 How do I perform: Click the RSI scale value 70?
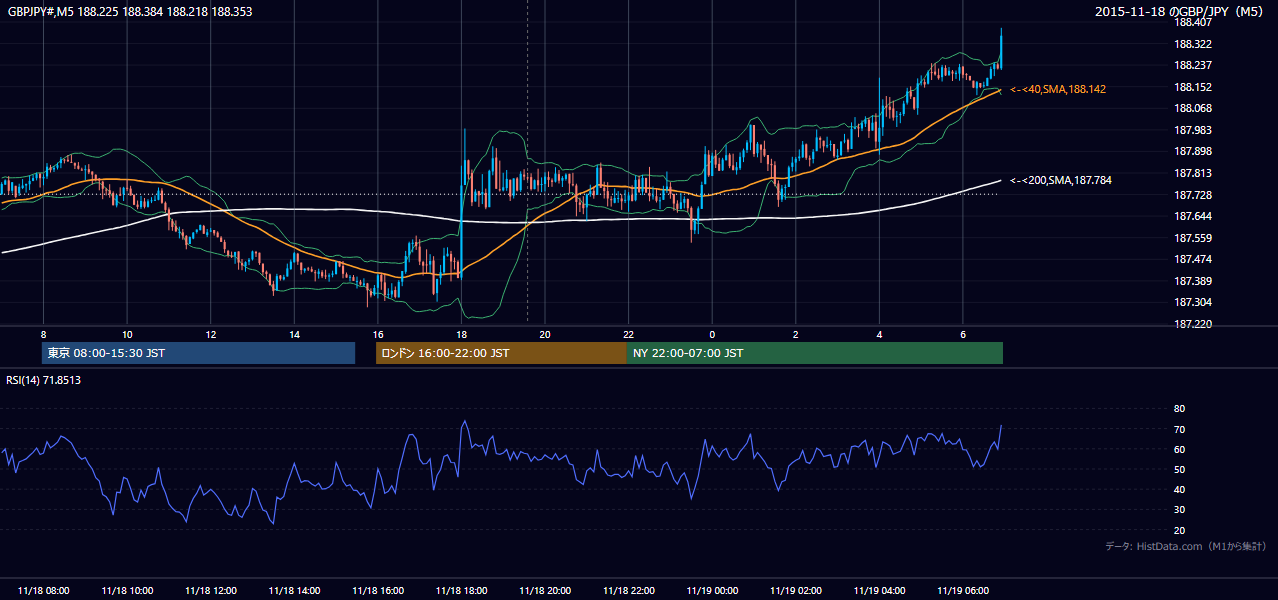click(x=1179, y=430)
